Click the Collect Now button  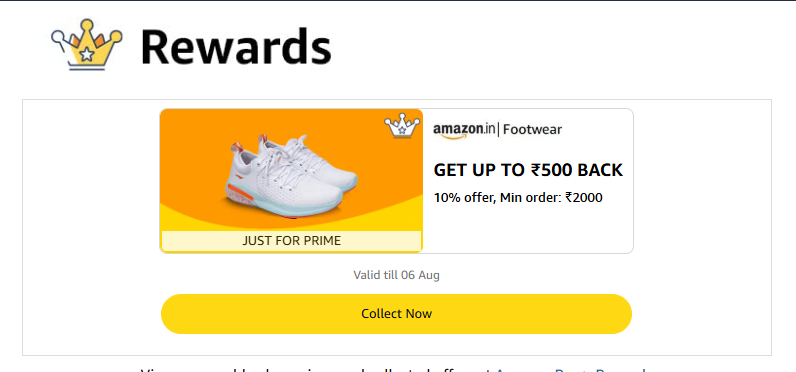[x=396, y=314]
